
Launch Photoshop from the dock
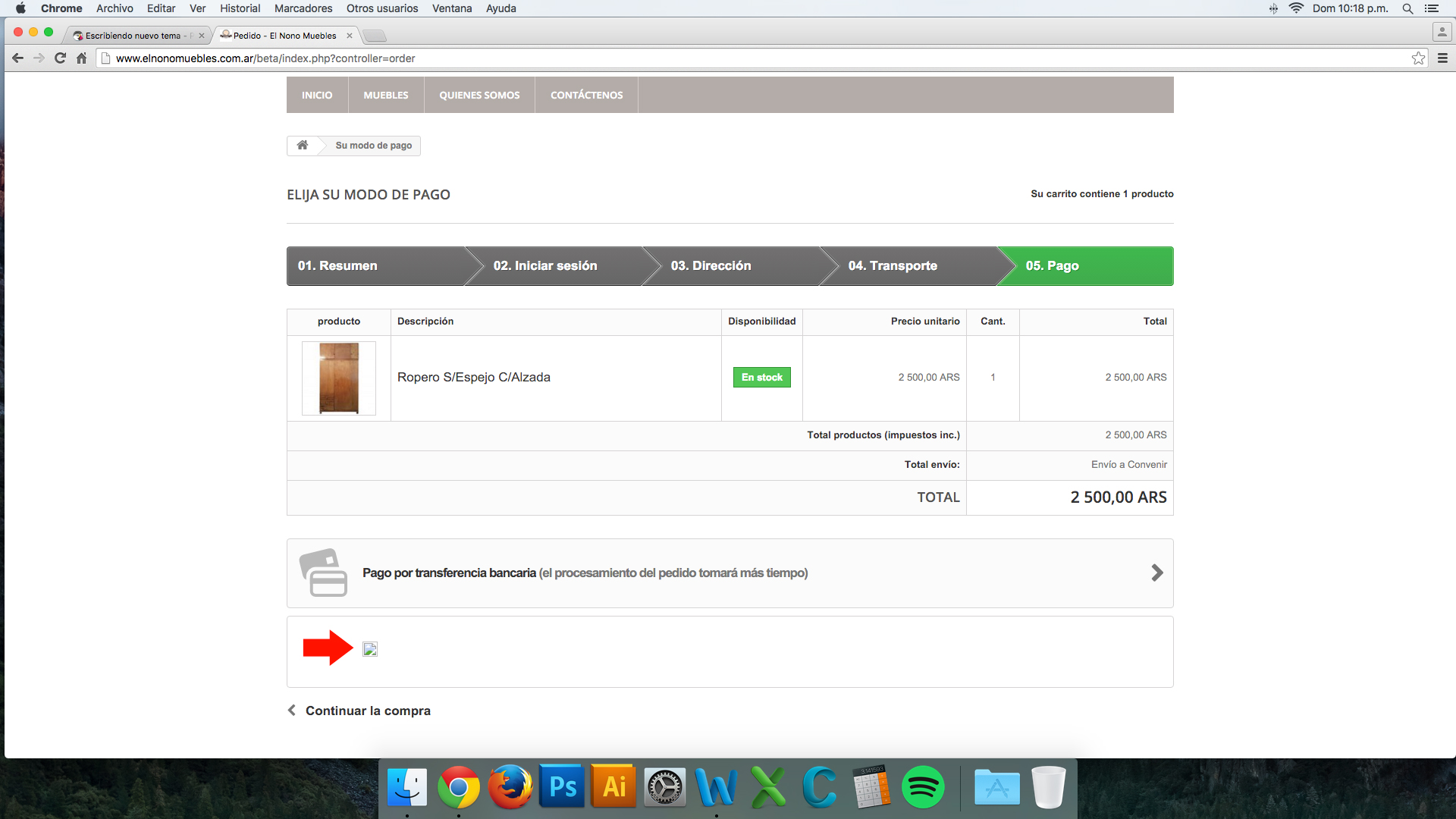pos(562,787)
